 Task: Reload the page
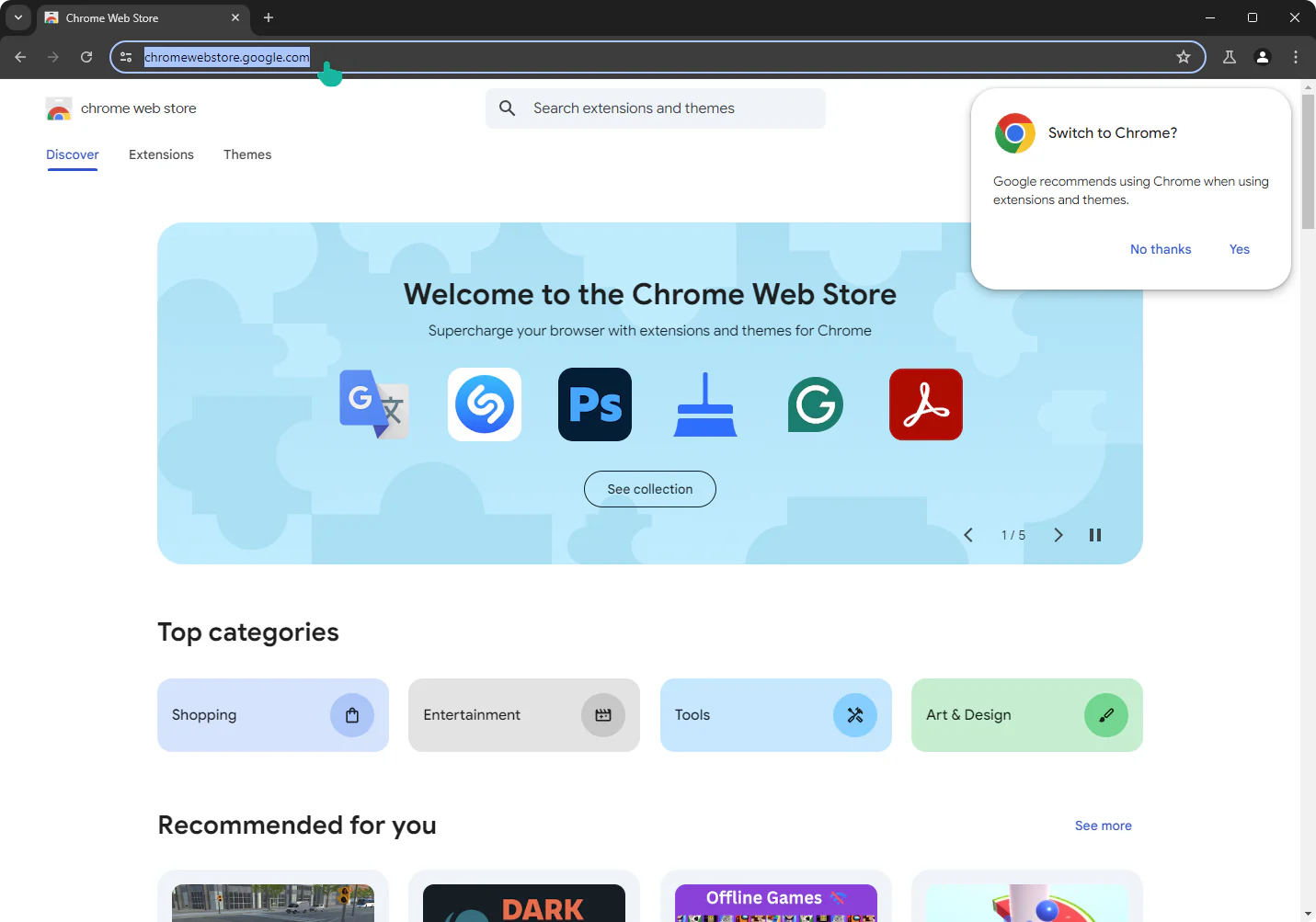point(86,57)
